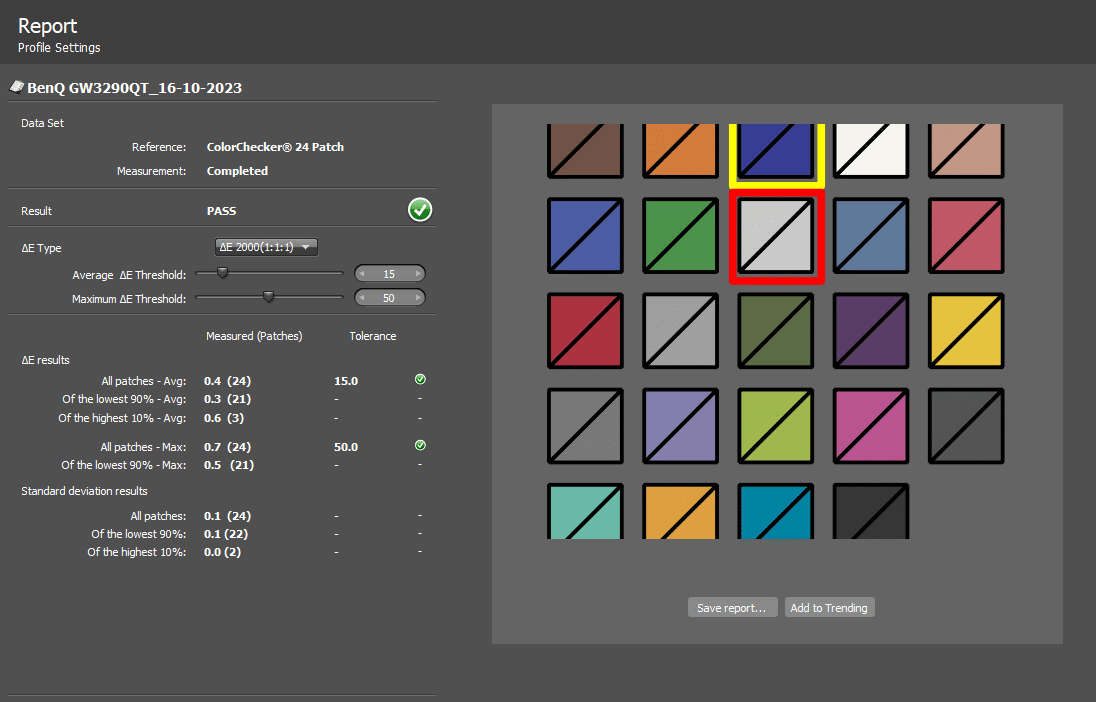Click the monitor profile icon beside BenQ GW3290QT

(x=17, y=87)
